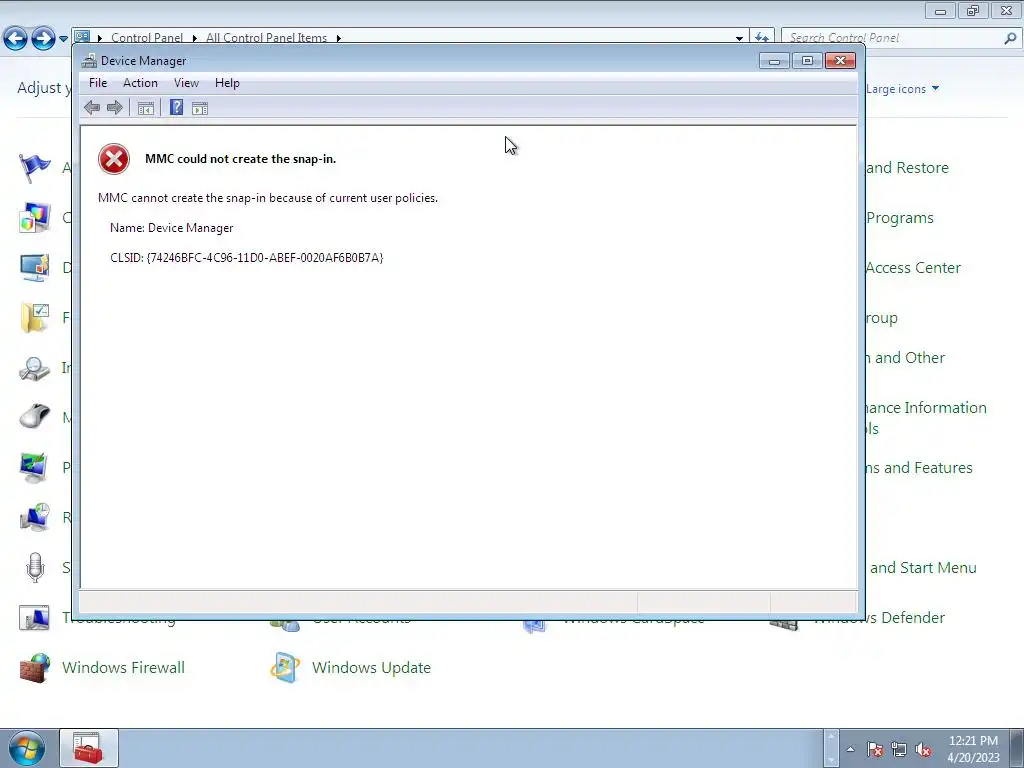Image resolution: width=1024 pixels, height=768 pixels.
Task: Open the 'Large icons' view dropdown
Action: point(903,89)
